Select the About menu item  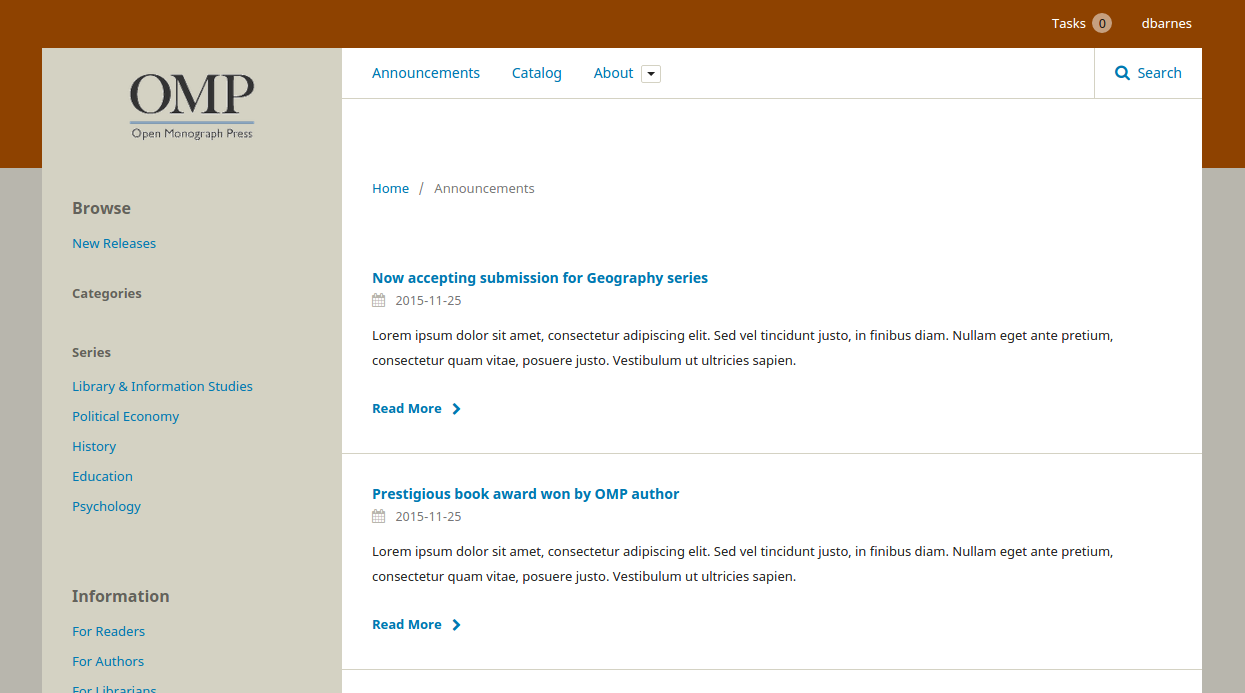pyautogui.click(x=613, y=73)
